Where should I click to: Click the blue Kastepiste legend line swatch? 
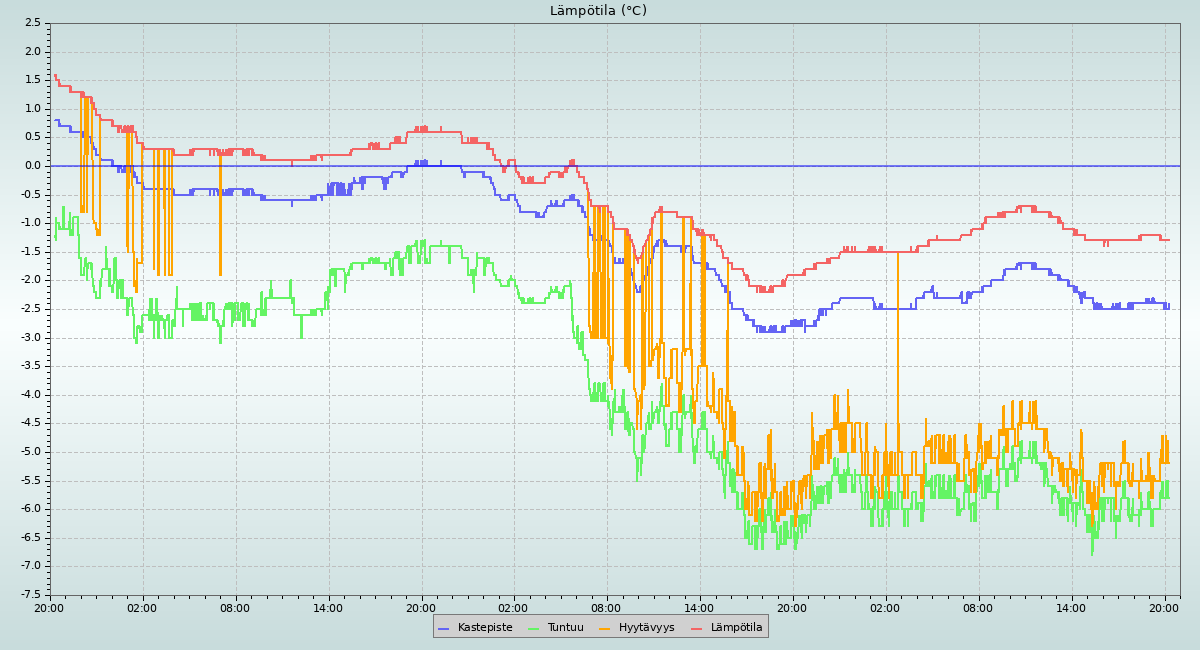click(444, 628)
